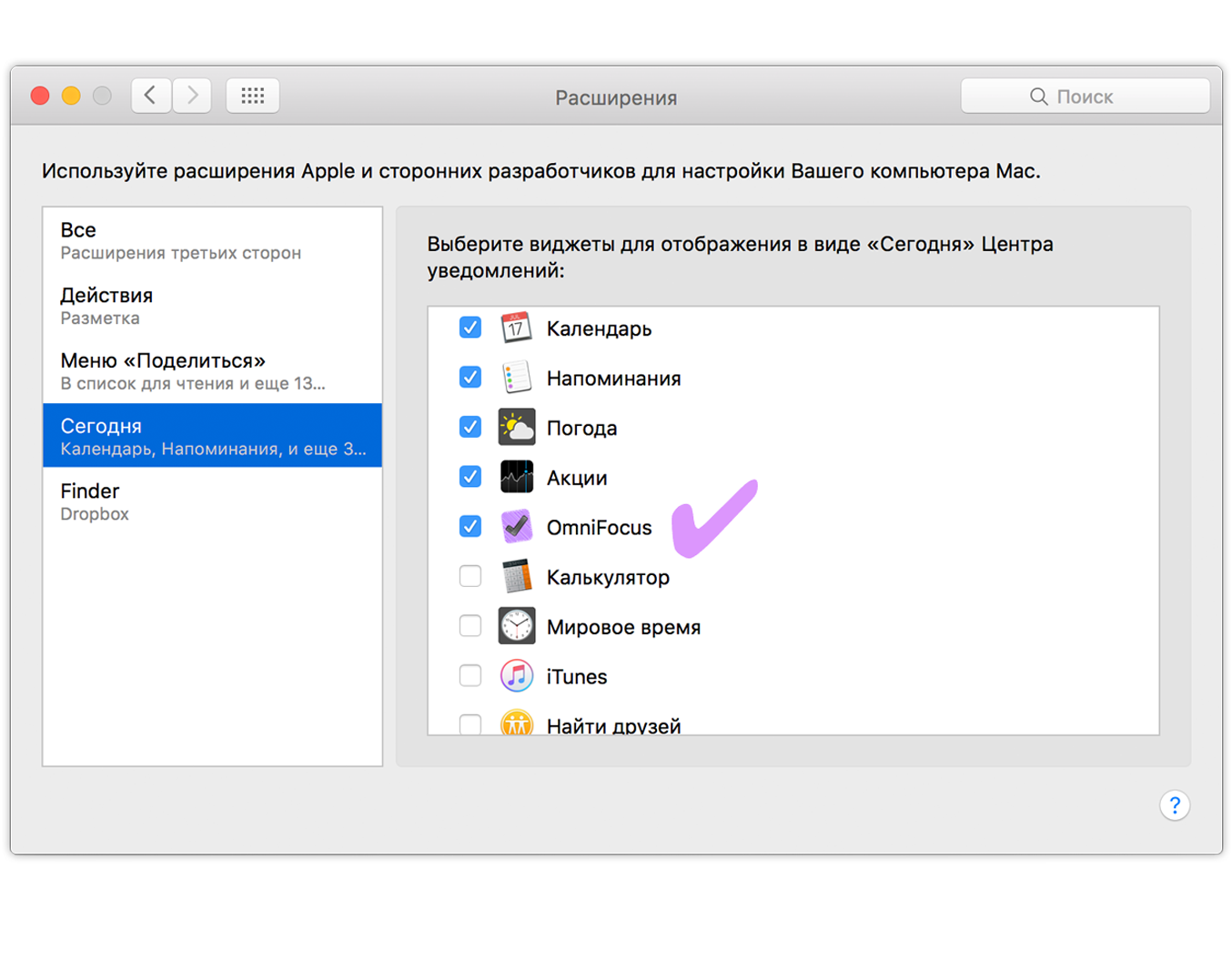This screenshot has width=1232, height=961.
Task: Click the iTunes widget icon
Action: (516, 676)
